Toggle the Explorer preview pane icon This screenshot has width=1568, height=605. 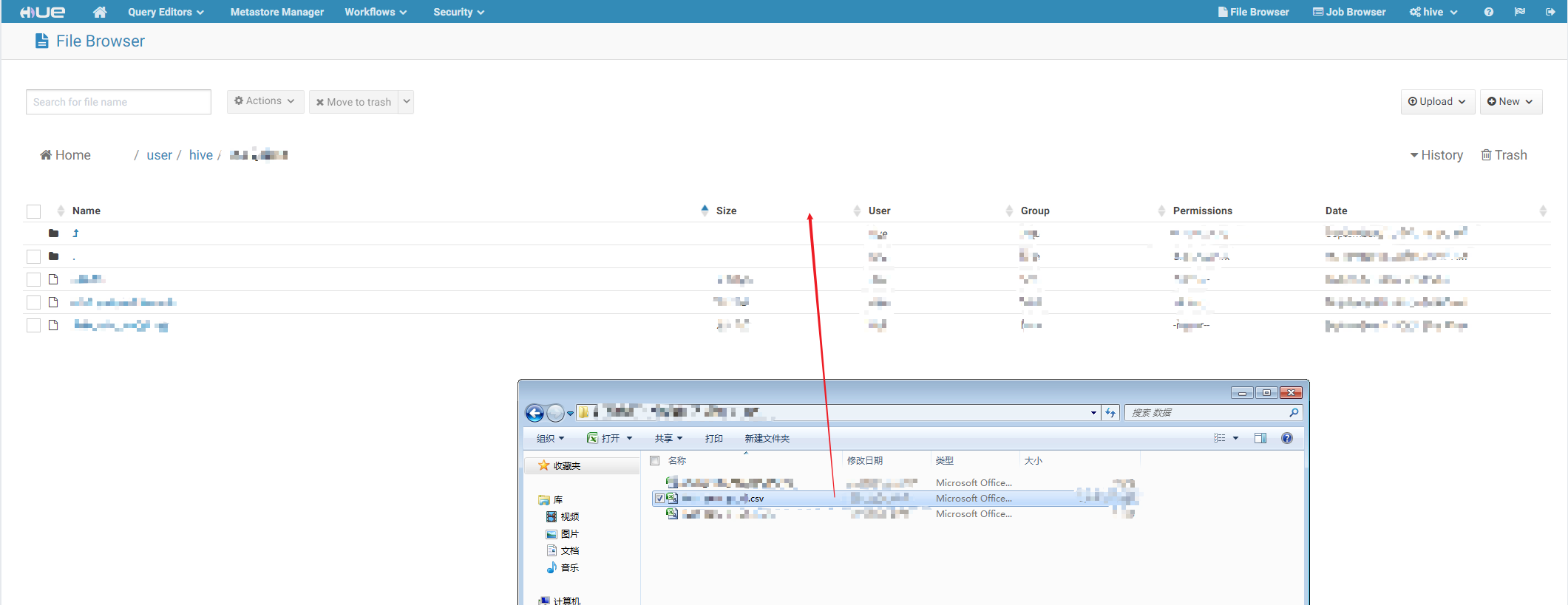[1260, 439]
